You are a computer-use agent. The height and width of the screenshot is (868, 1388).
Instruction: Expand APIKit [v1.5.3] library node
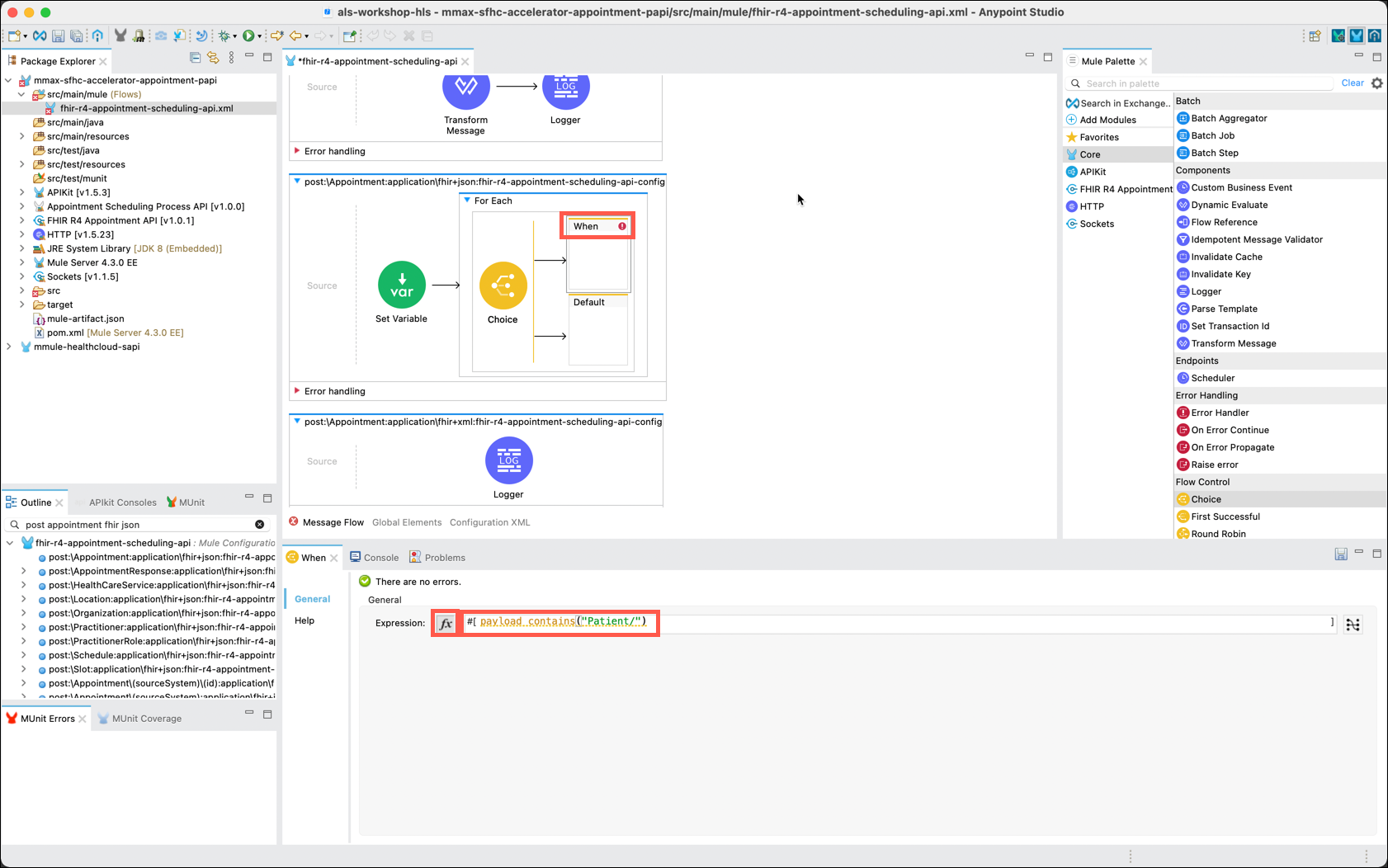pos(22,192)
